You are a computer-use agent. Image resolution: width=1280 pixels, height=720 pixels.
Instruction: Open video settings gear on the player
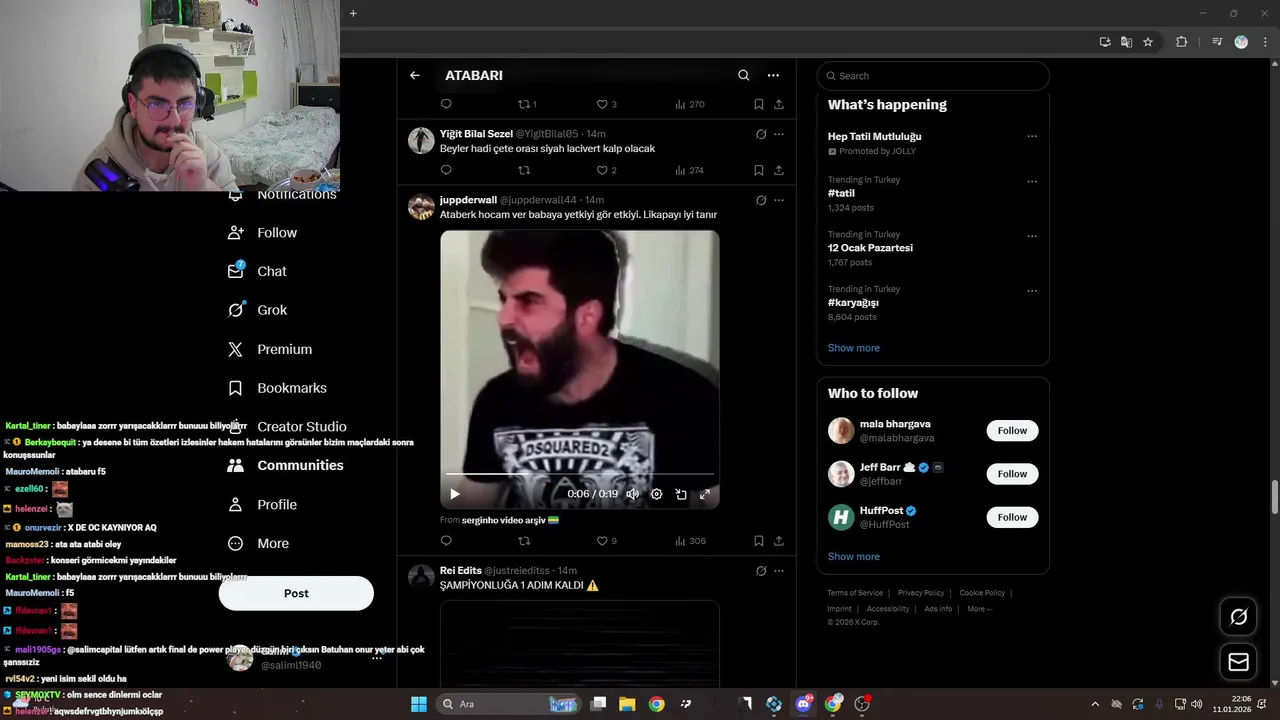coord(656,494)
